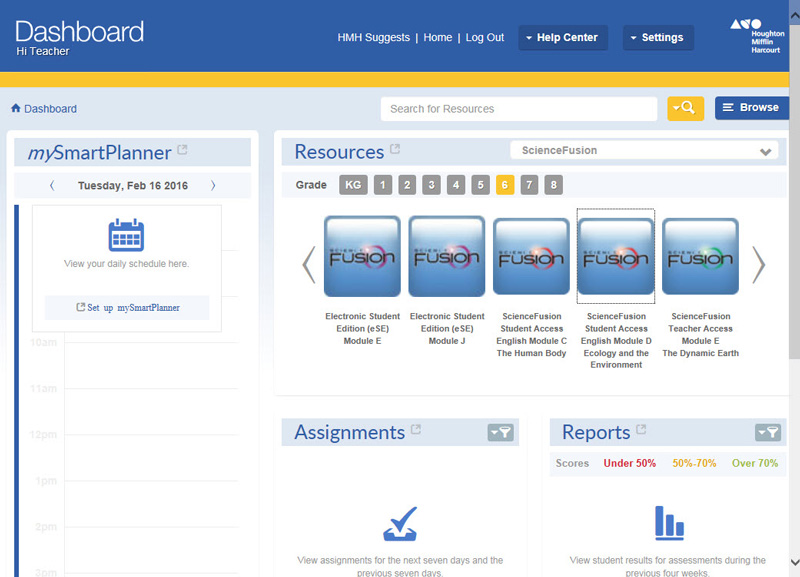Open the Settings dropdown menu
The width and height of the screenshot is (800, 577).
pos(657,38)
